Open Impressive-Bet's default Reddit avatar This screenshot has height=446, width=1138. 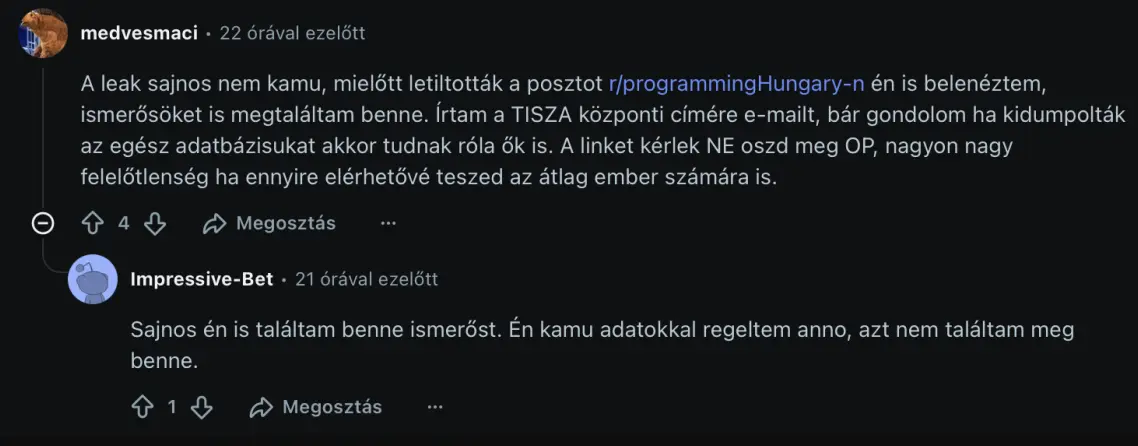pyautogui.click(x=92, y=279)
